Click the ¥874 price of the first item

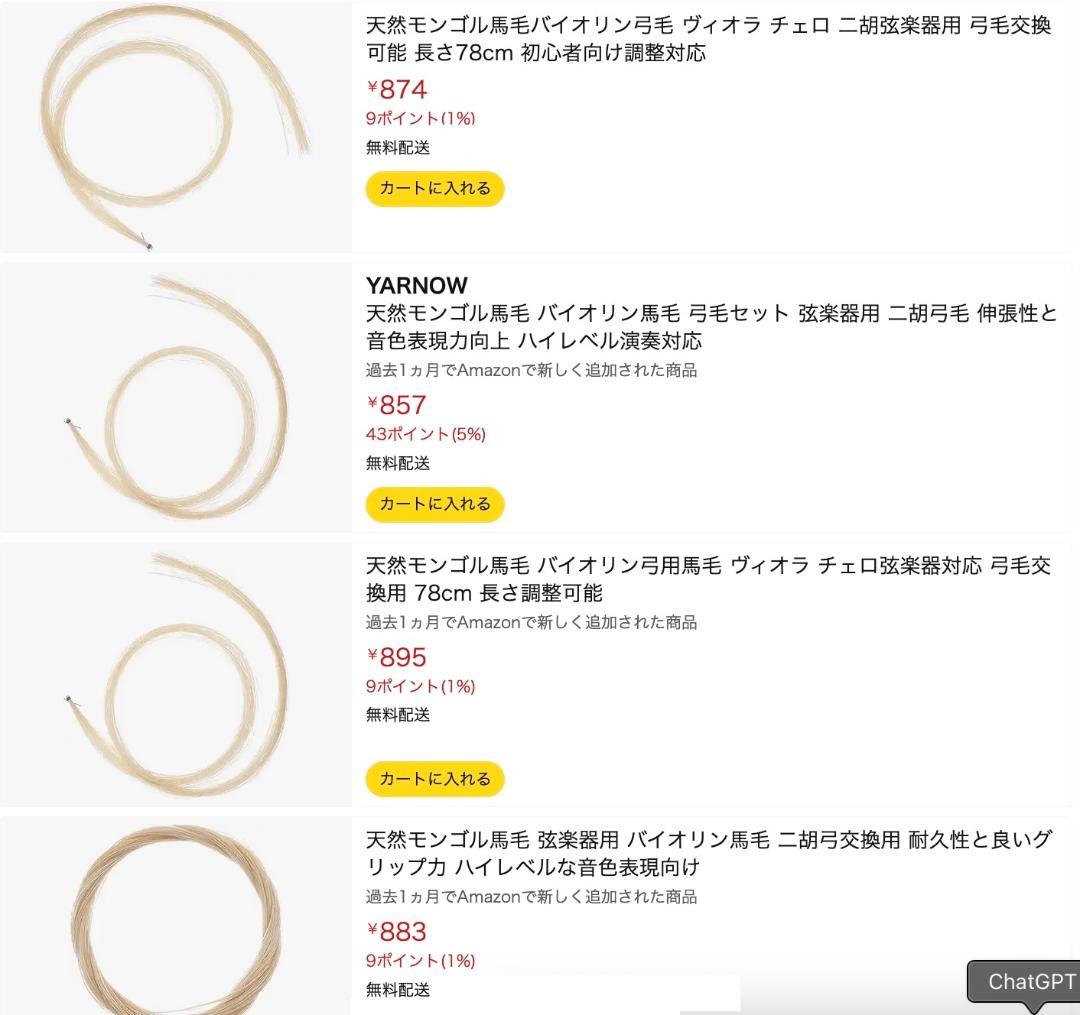(396, 89)
